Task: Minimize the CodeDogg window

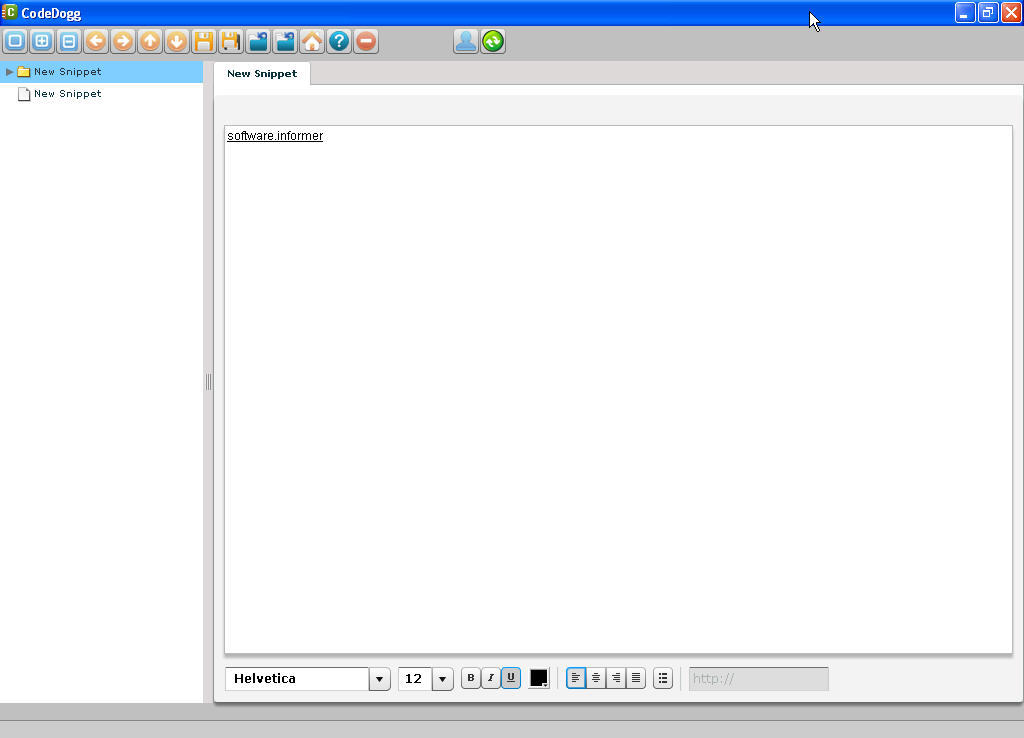Action: pyautogui.click(x=965, y=12)
